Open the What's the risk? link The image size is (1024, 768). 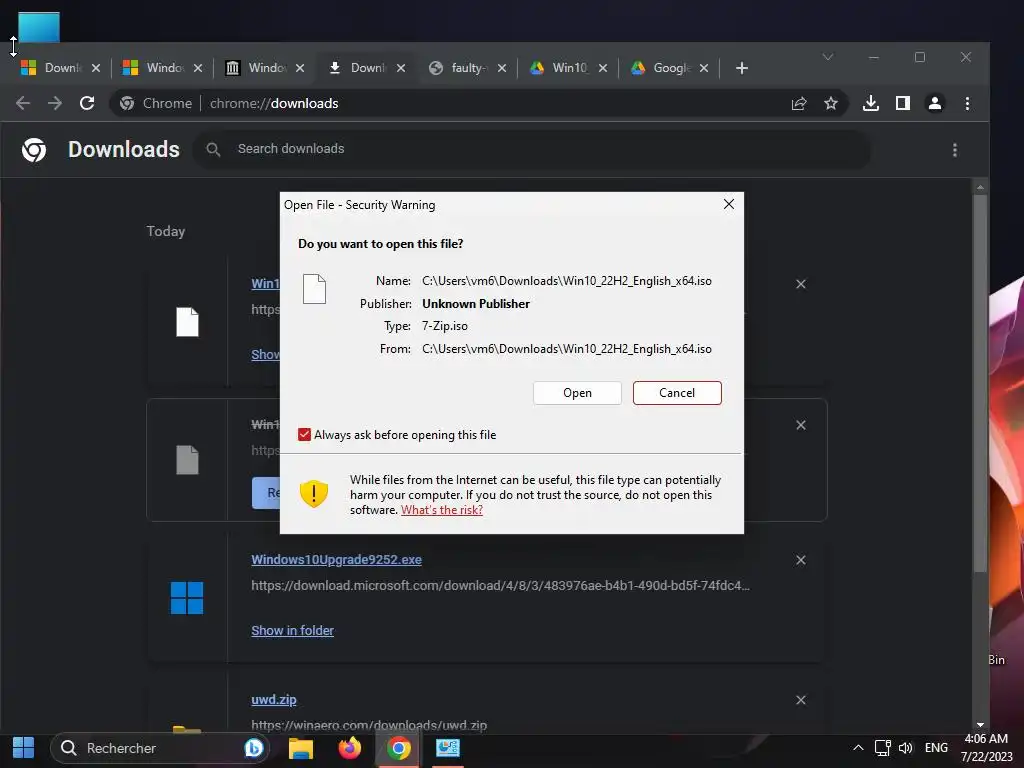pos(441,510)
